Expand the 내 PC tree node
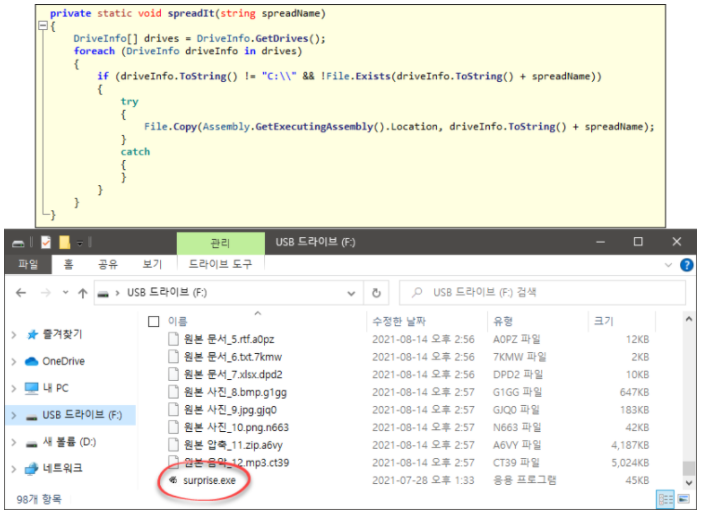This screenshot has height=514, width=702. (14, 388)
